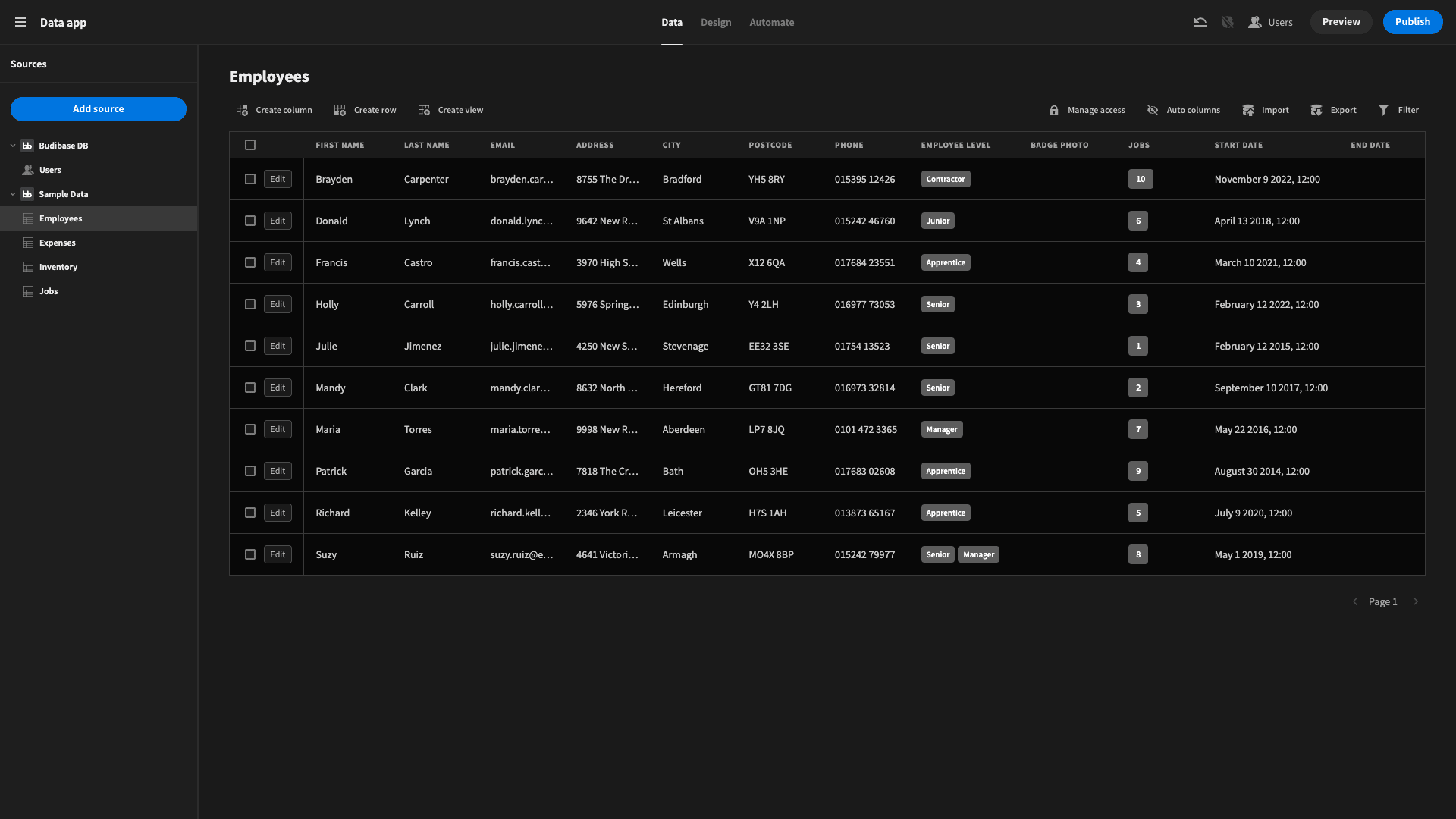This screenshot has width=1456, height=819.
Task: Go to next page arrow
Action: click(x=1415, y=601)
